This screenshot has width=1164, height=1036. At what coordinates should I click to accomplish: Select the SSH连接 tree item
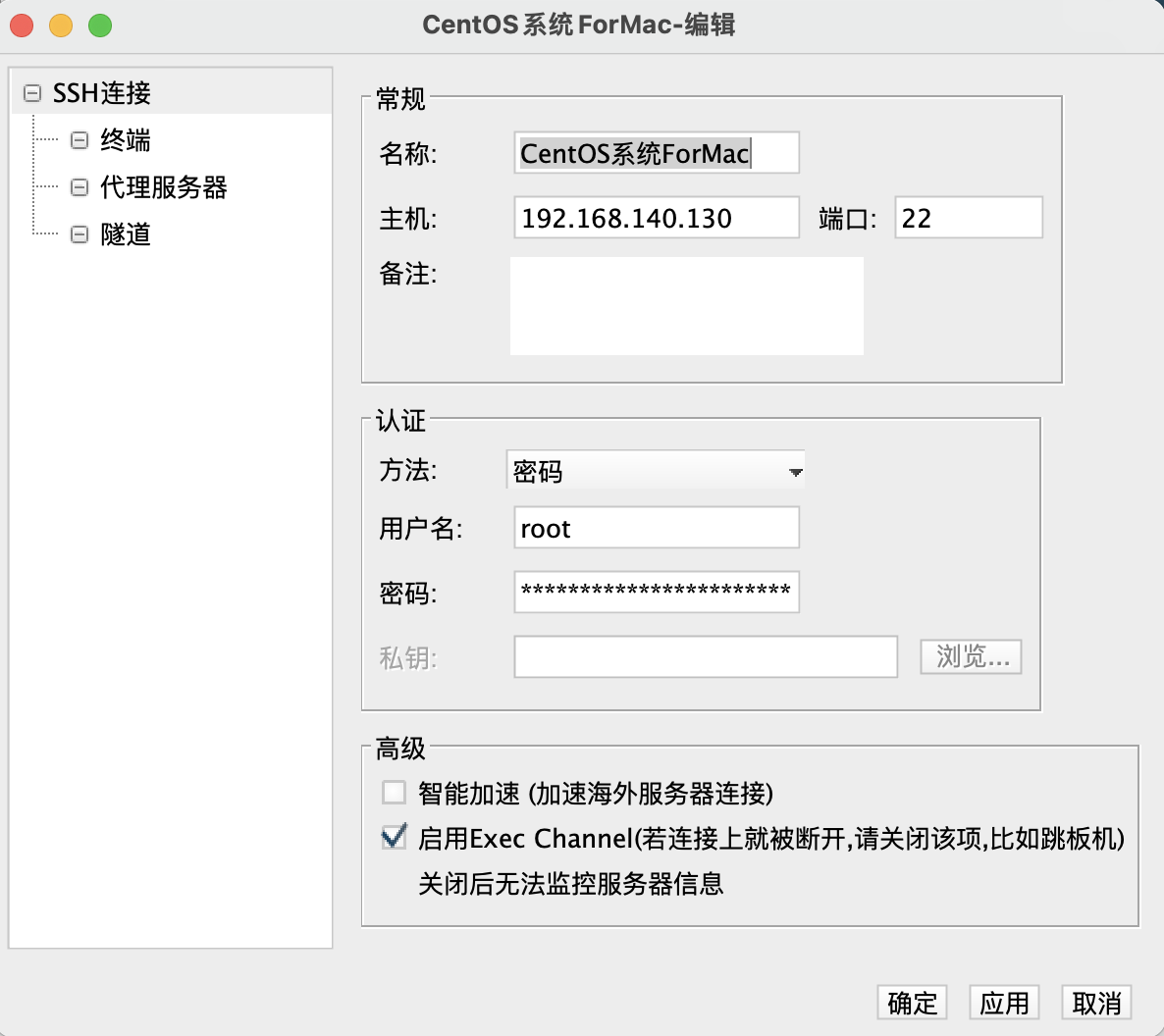(x=102, y=93)
